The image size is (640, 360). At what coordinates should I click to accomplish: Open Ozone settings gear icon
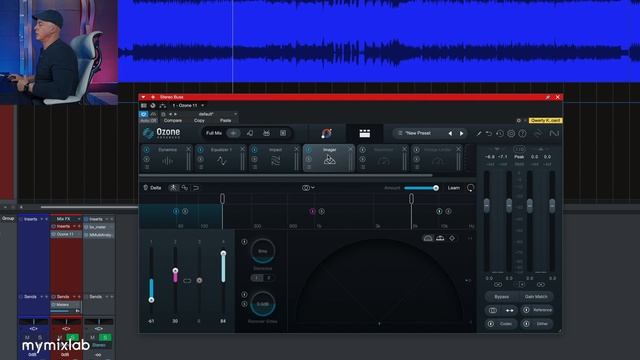[511, 133]
